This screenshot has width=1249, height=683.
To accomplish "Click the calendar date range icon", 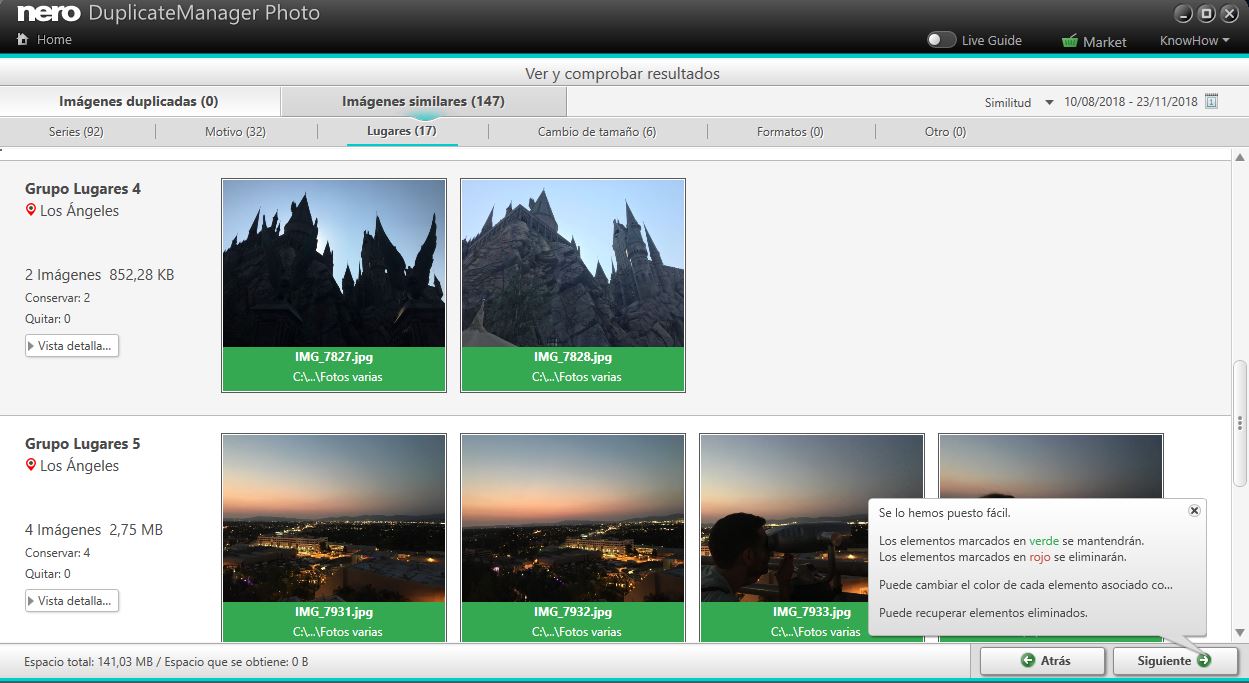I will 1211,101.
